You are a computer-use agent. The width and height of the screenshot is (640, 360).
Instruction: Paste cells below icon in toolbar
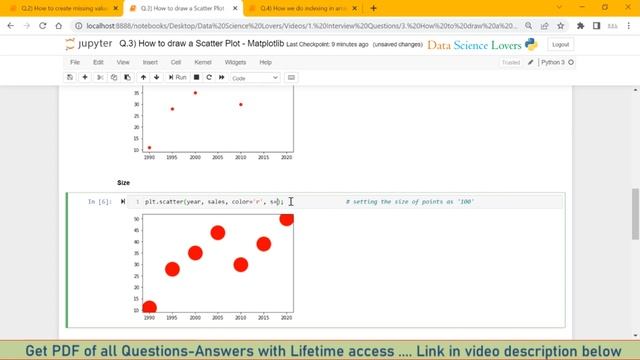(x=127, y=77)
